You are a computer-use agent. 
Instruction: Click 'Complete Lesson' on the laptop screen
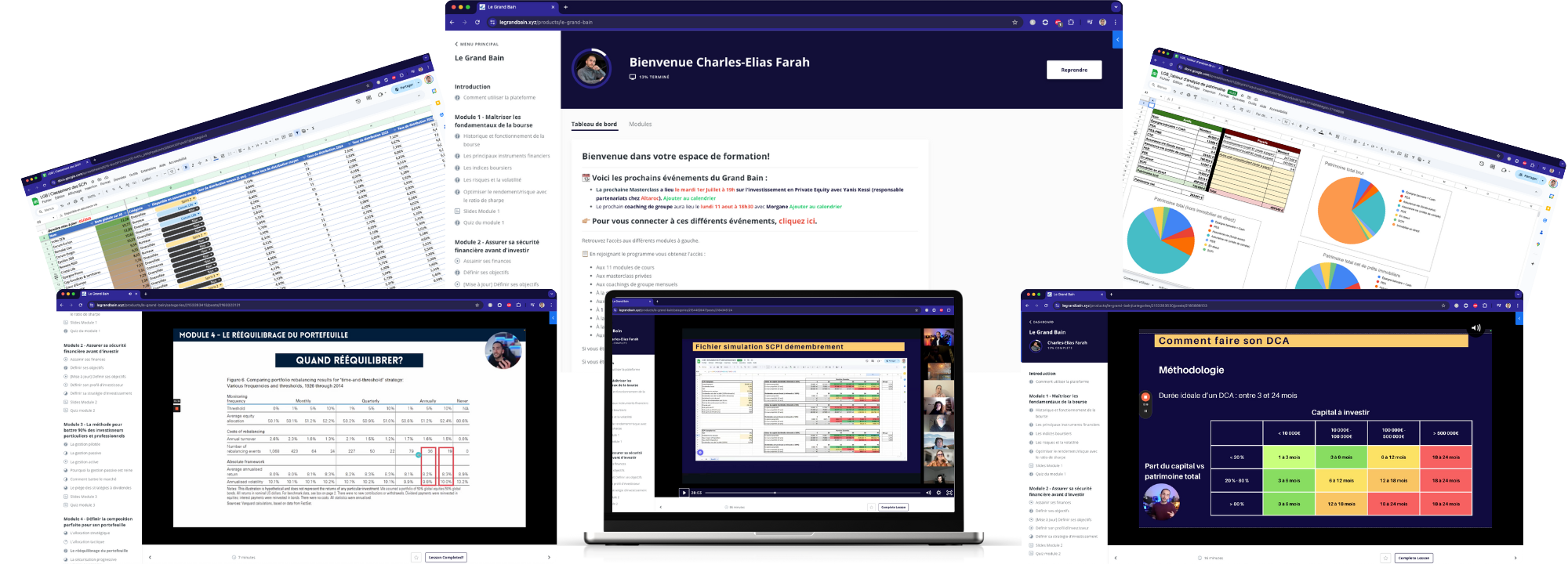[893, 507]
